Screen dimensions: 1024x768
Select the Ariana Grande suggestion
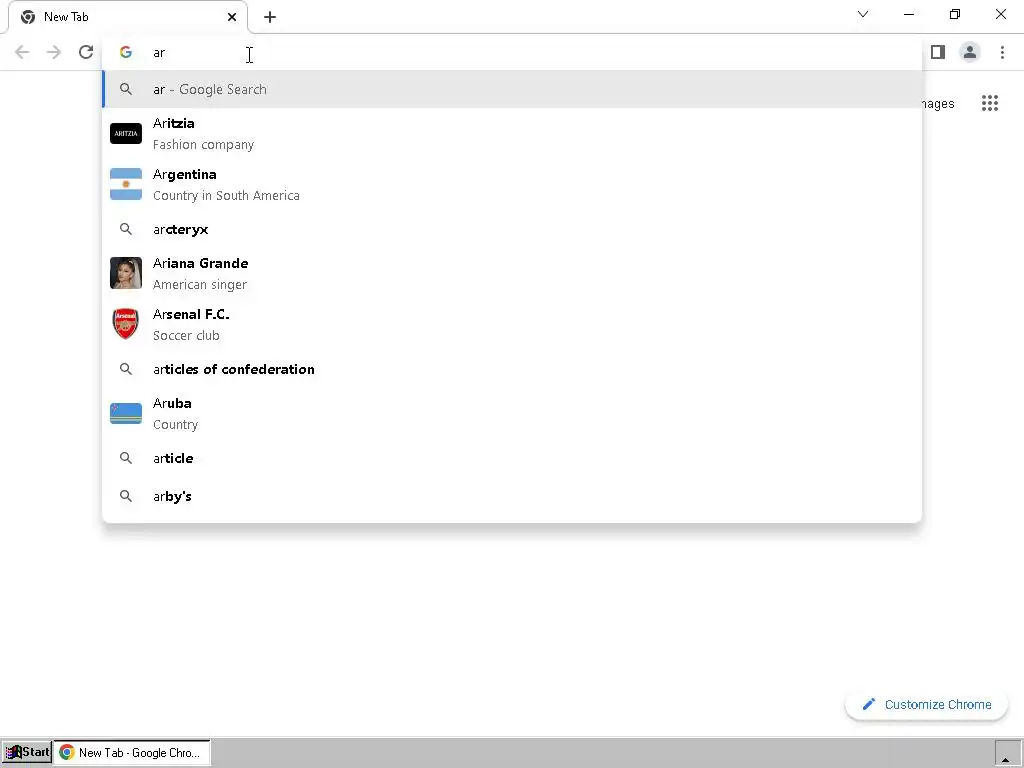(512, 273)
